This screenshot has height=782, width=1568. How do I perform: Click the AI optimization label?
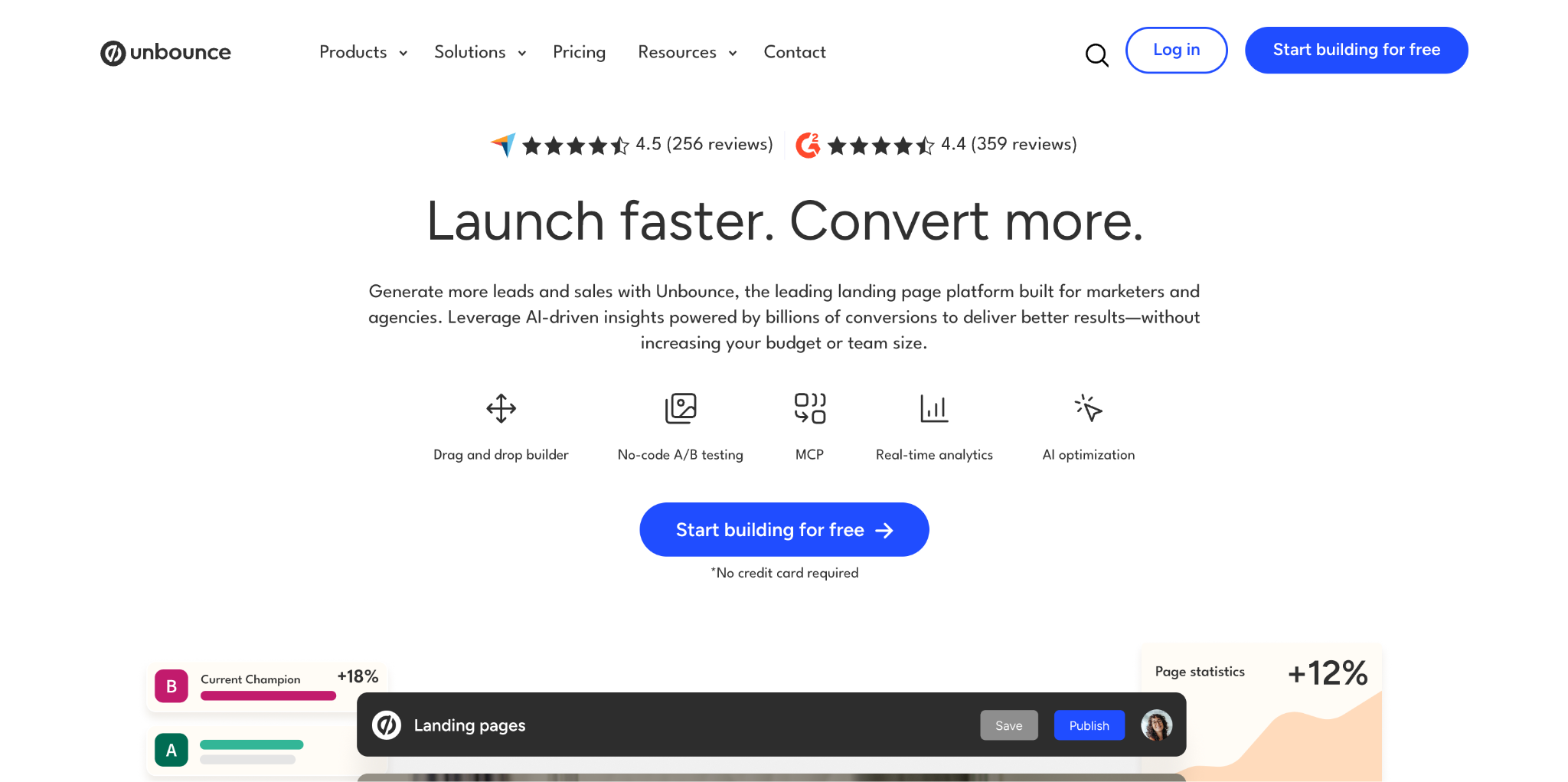1088,454
